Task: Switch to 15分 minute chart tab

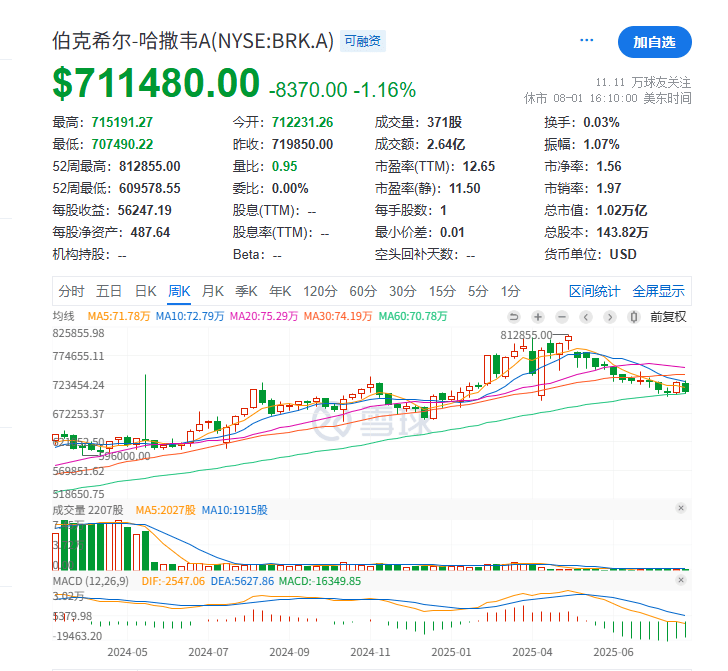Action: pyautogui.click(x=442, y=291)
